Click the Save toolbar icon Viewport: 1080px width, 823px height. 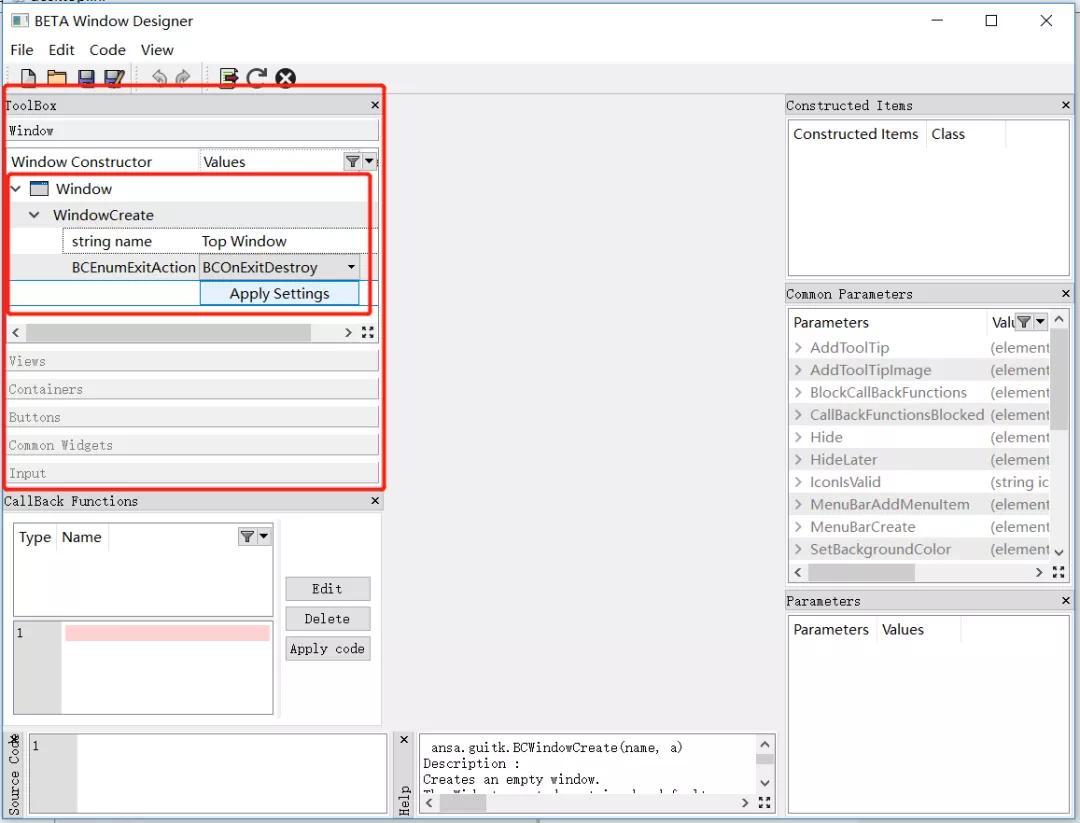pyautogui.click(x=86, y=78)
